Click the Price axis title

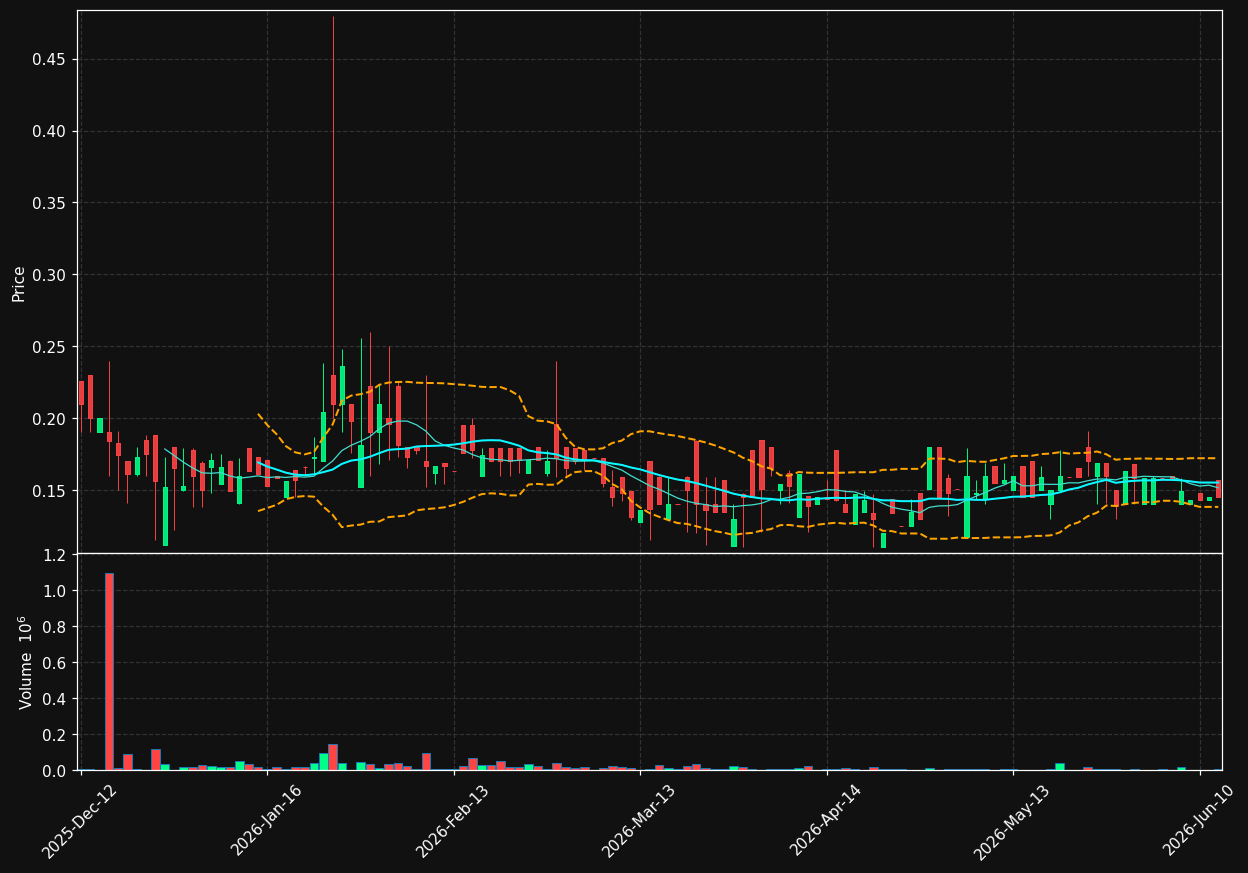(x=19, y=283)
